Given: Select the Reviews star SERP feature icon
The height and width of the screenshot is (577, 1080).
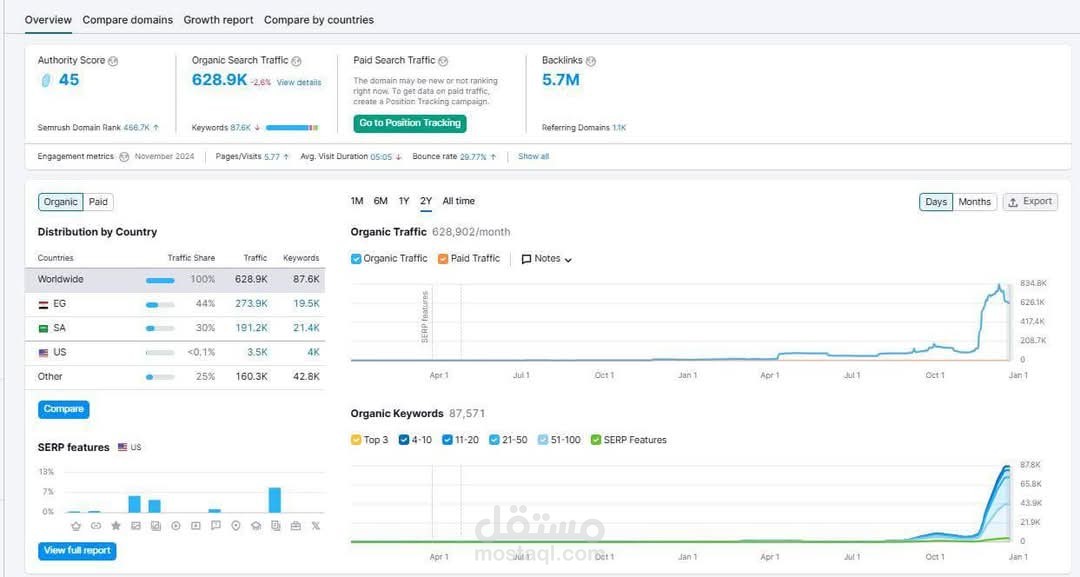Looking at the screenshot, I should 116,526.
